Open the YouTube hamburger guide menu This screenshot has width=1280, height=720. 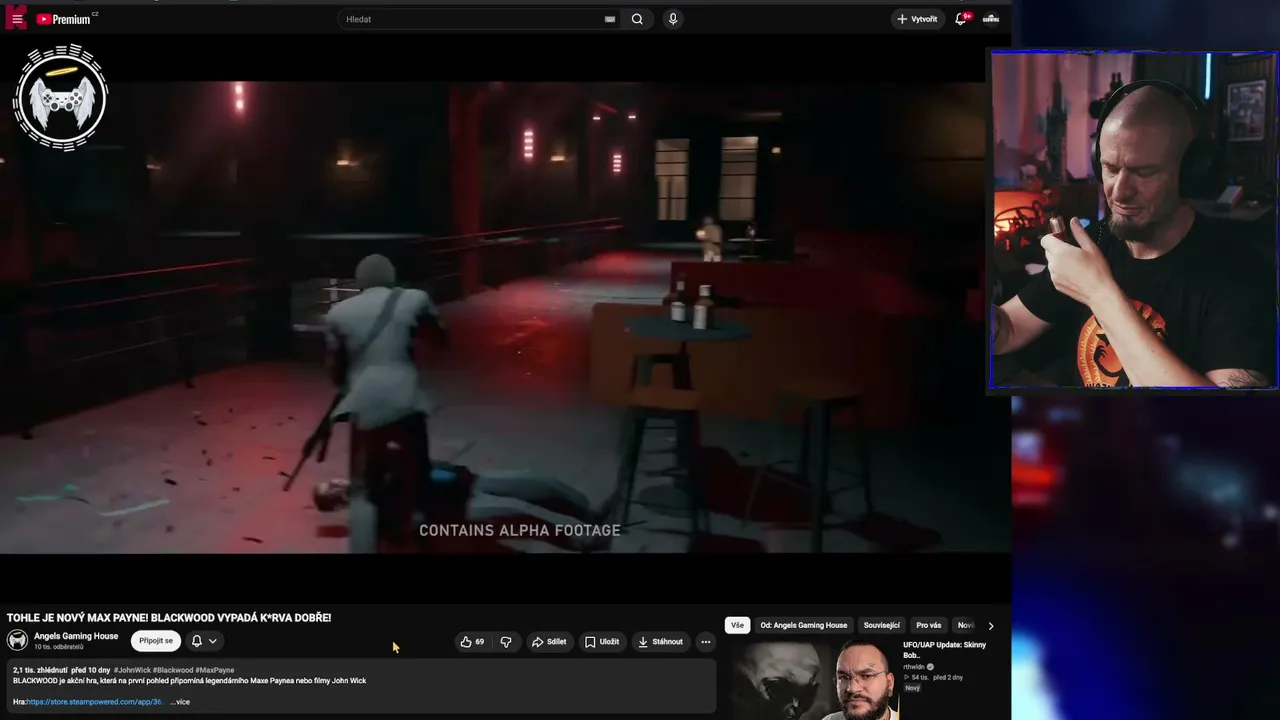click(17, 19)
